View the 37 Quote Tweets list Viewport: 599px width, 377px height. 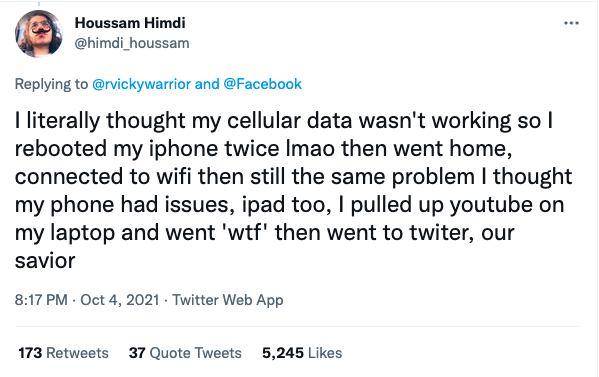pyautogui.click(x=185, y=353)
